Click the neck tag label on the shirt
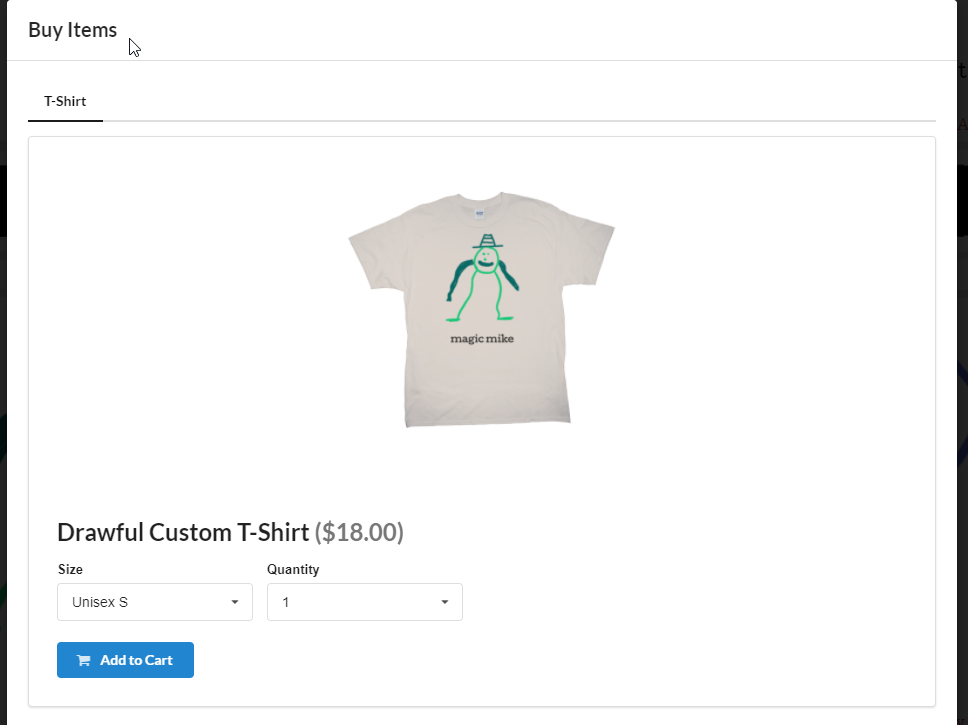The image size is (968, 725). 480,212
